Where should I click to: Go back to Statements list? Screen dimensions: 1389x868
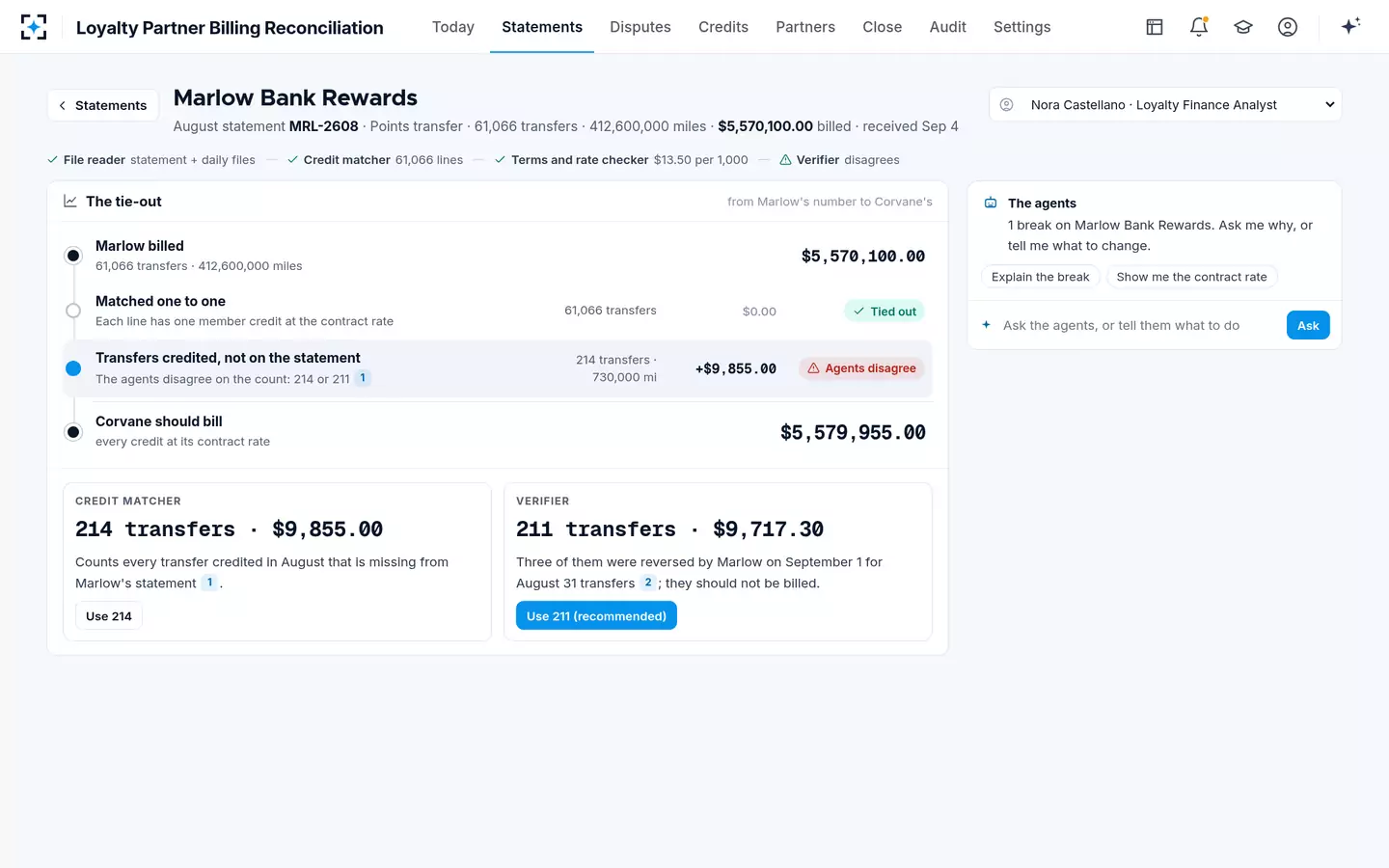(103, 105)
